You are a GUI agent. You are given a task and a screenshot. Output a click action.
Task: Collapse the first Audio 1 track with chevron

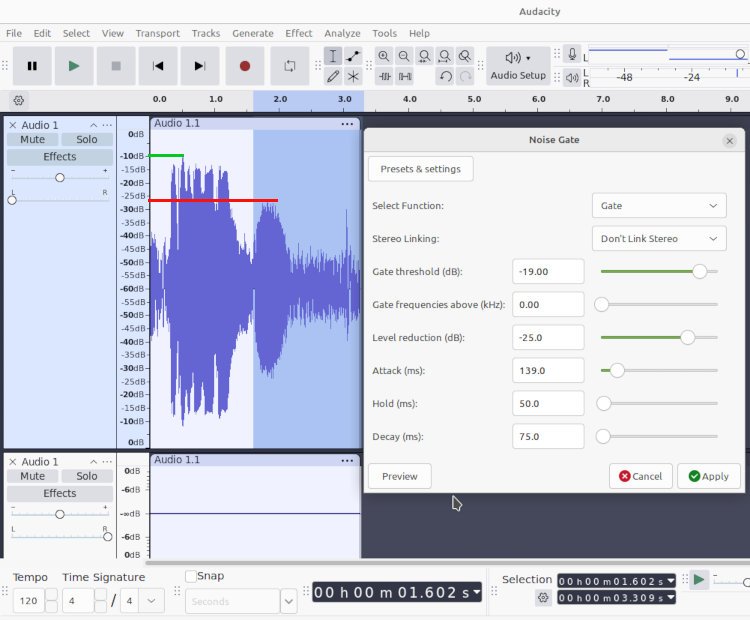pos(93,125)
